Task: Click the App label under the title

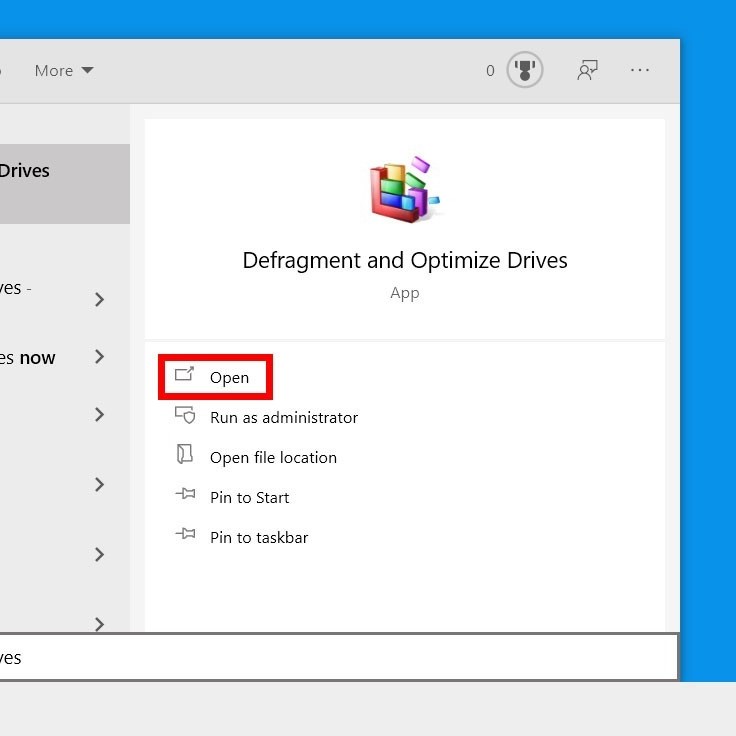Action: pyautogui.click(x=405, y=293)
